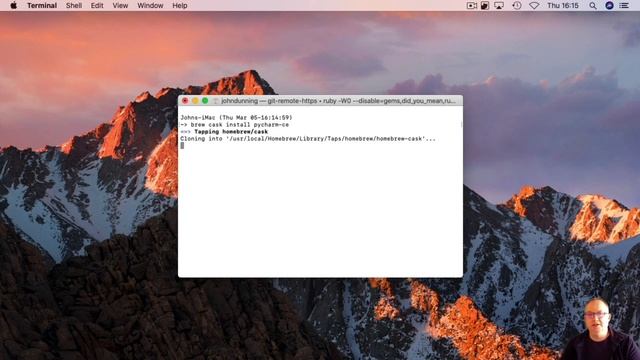Zoom Terminal window with green button

(x=205, y=100)
